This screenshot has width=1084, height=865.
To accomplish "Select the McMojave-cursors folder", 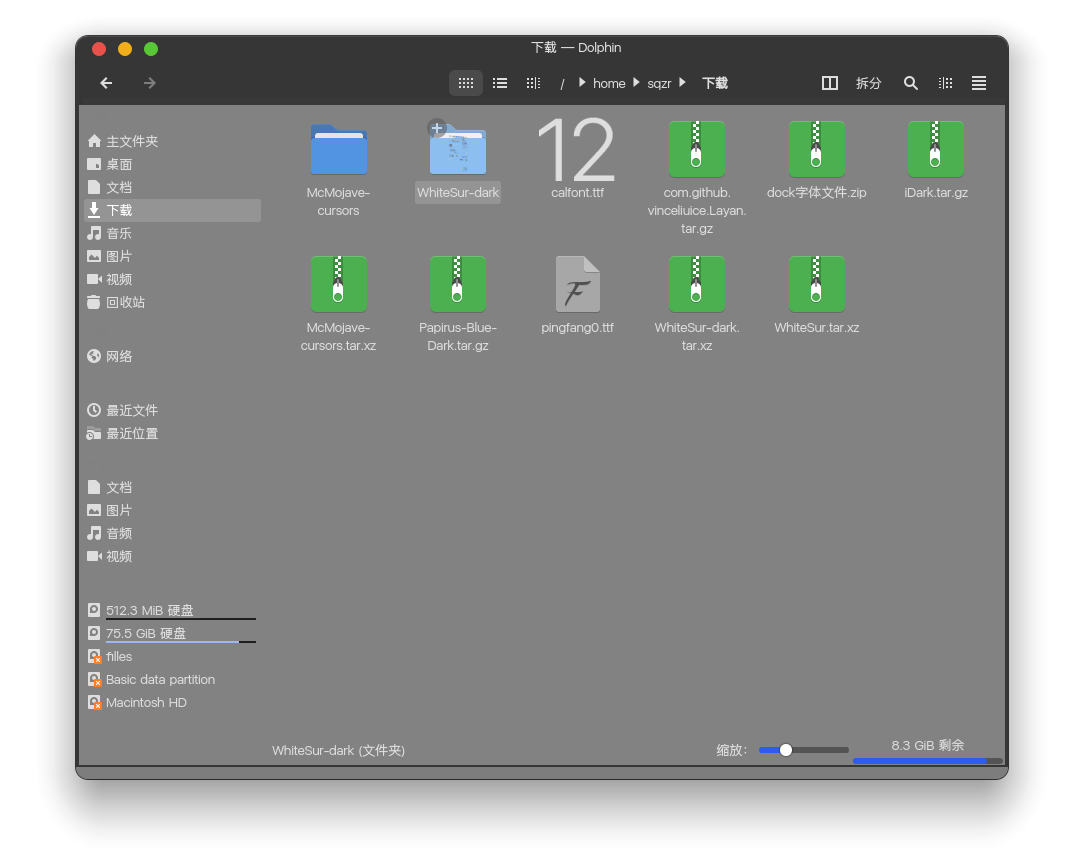I will tap(338, 170).
